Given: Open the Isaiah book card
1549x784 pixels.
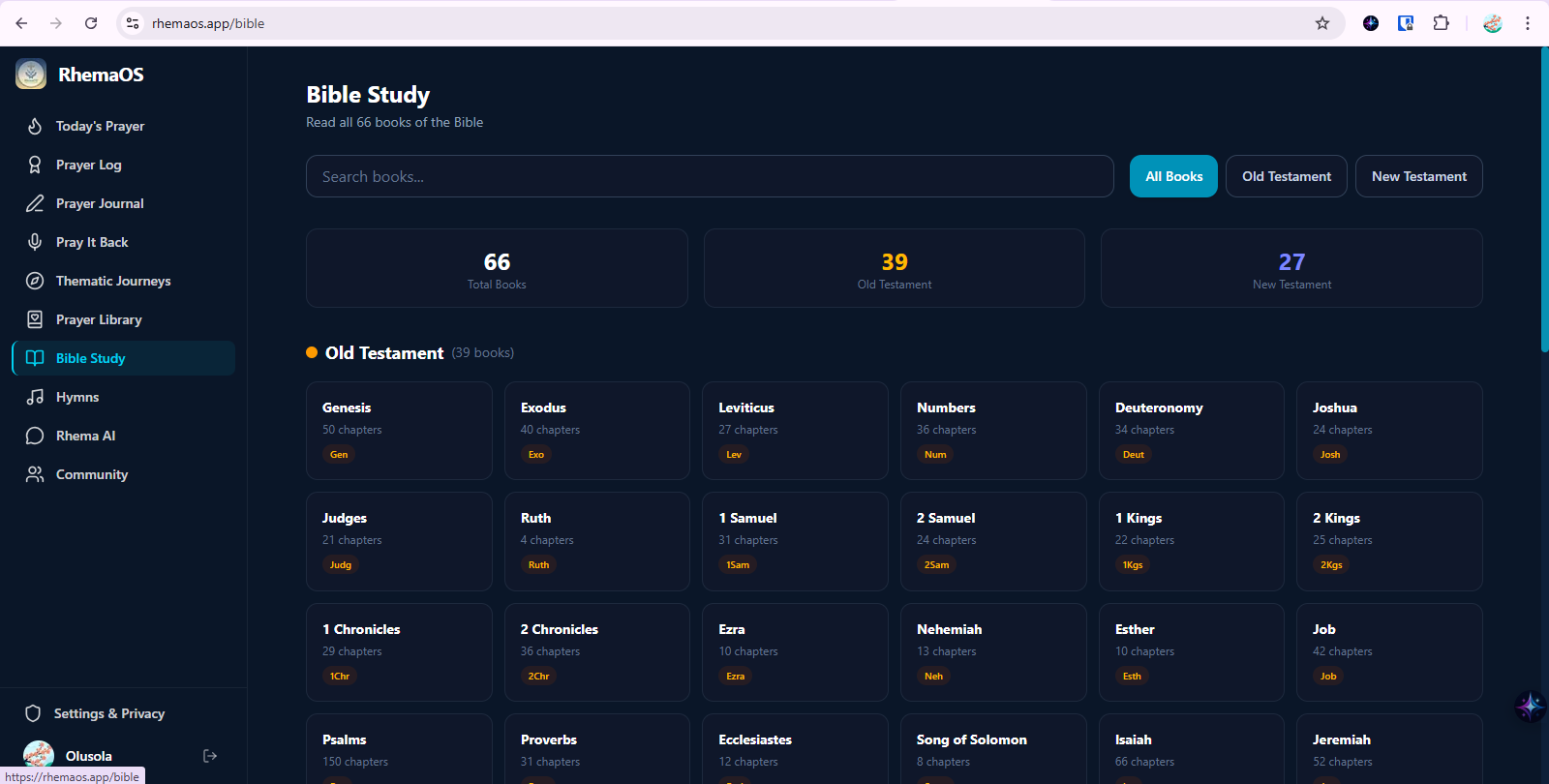Looking at the screenshot, I should tap(1192, 749).
